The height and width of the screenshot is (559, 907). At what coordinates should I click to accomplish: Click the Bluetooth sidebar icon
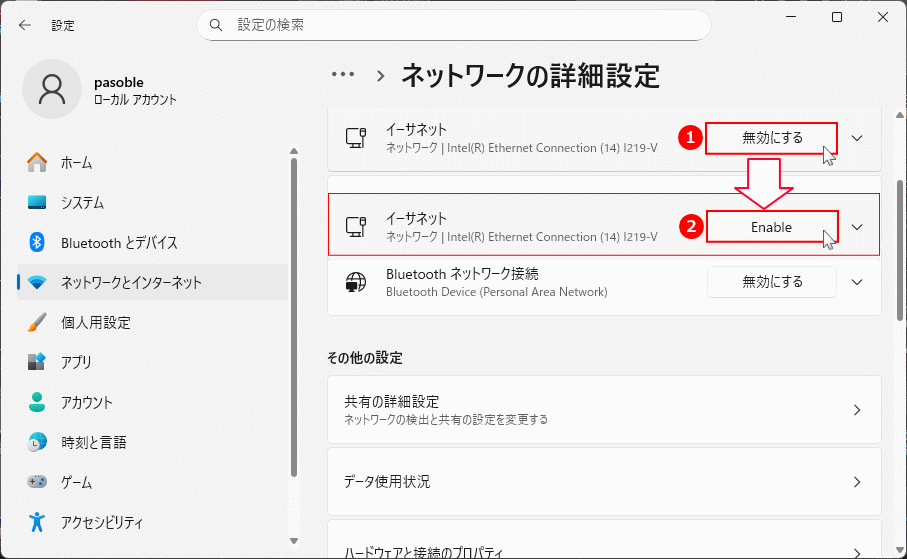(37, 242)
